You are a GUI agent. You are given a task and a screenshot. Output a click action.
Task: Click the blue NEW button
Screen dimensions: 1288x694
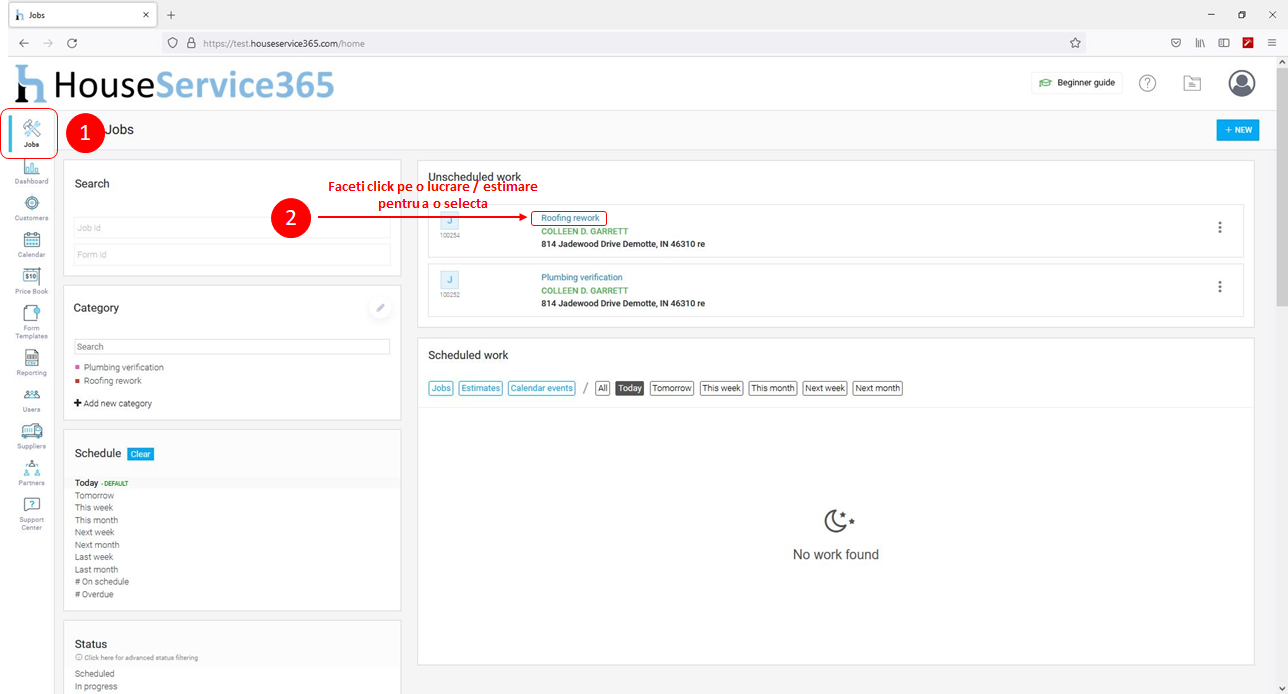1237,130
